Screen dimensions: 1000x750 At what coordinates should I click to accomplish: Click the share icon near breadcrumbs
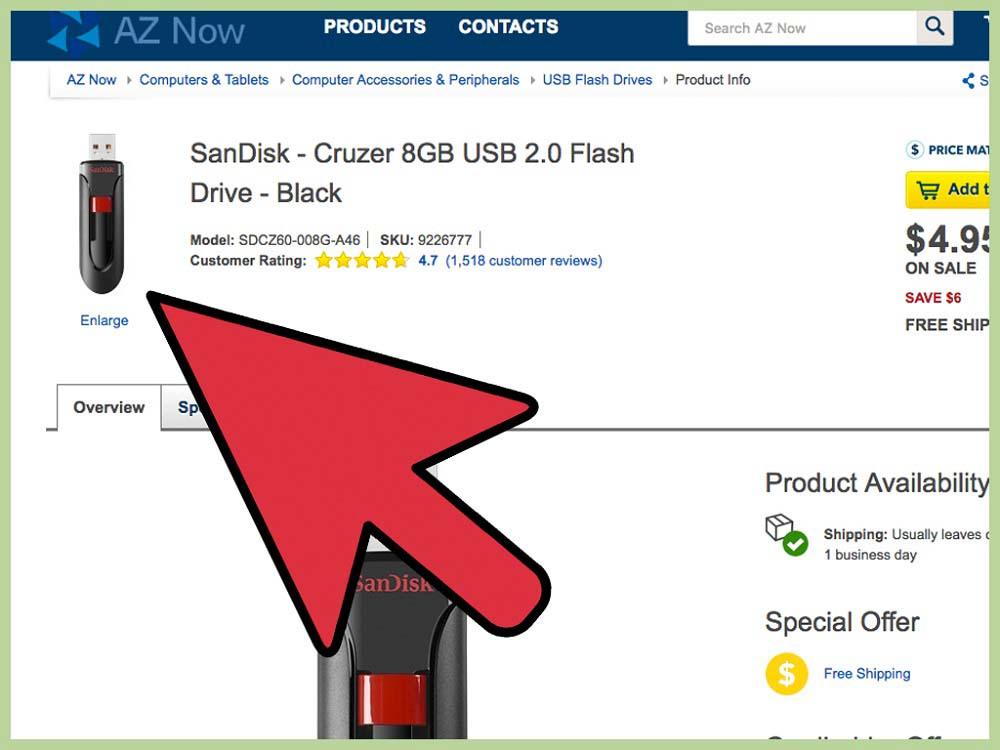click(x=969, y=80)
